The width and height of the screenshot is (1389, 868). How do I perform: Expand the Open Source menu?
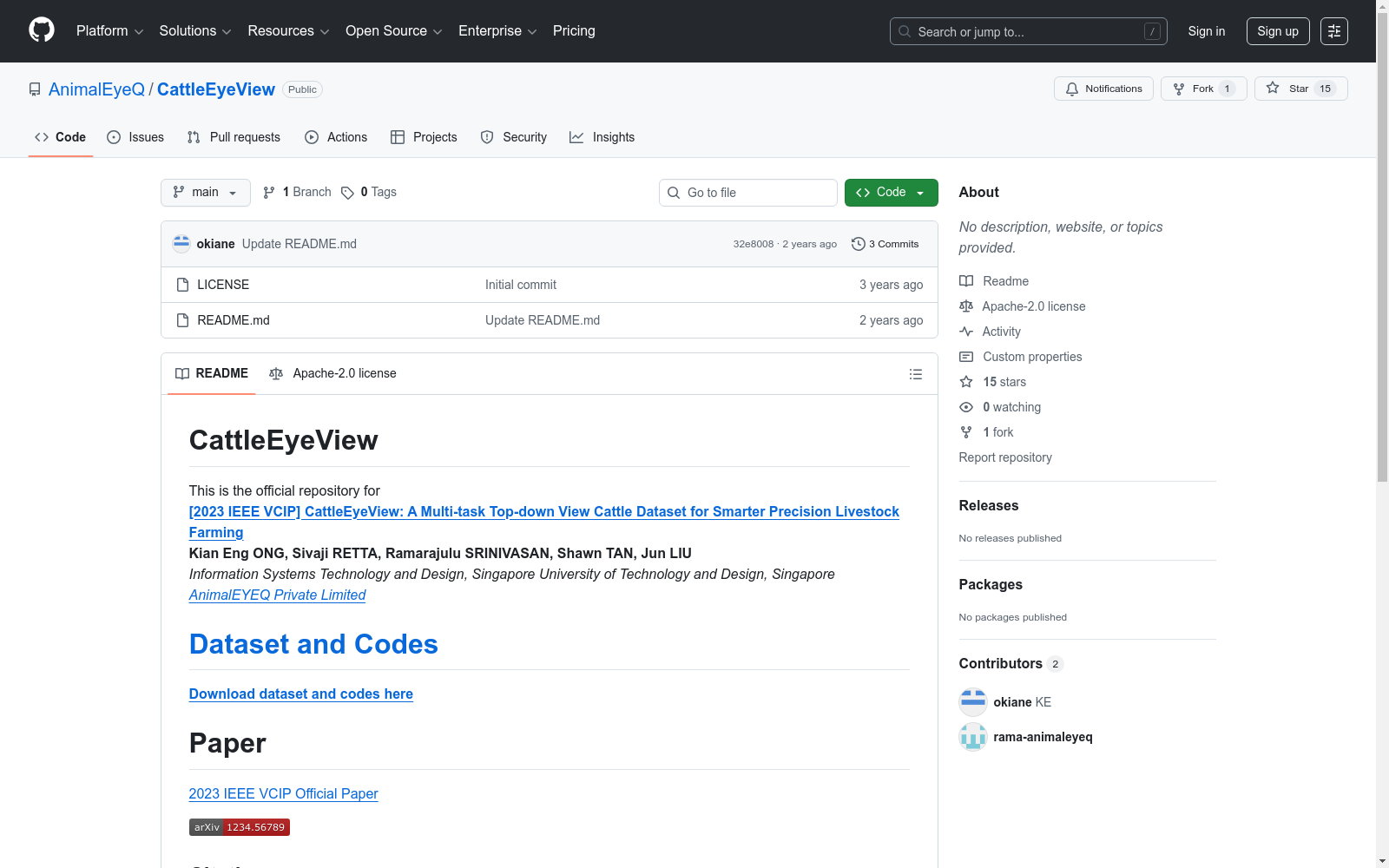[394, 31]
